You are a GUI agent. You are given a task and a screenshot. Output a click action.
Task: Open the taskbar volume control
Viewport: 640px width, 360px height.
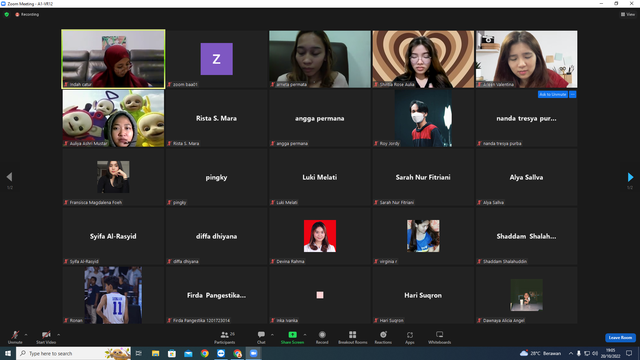(595, 353)
